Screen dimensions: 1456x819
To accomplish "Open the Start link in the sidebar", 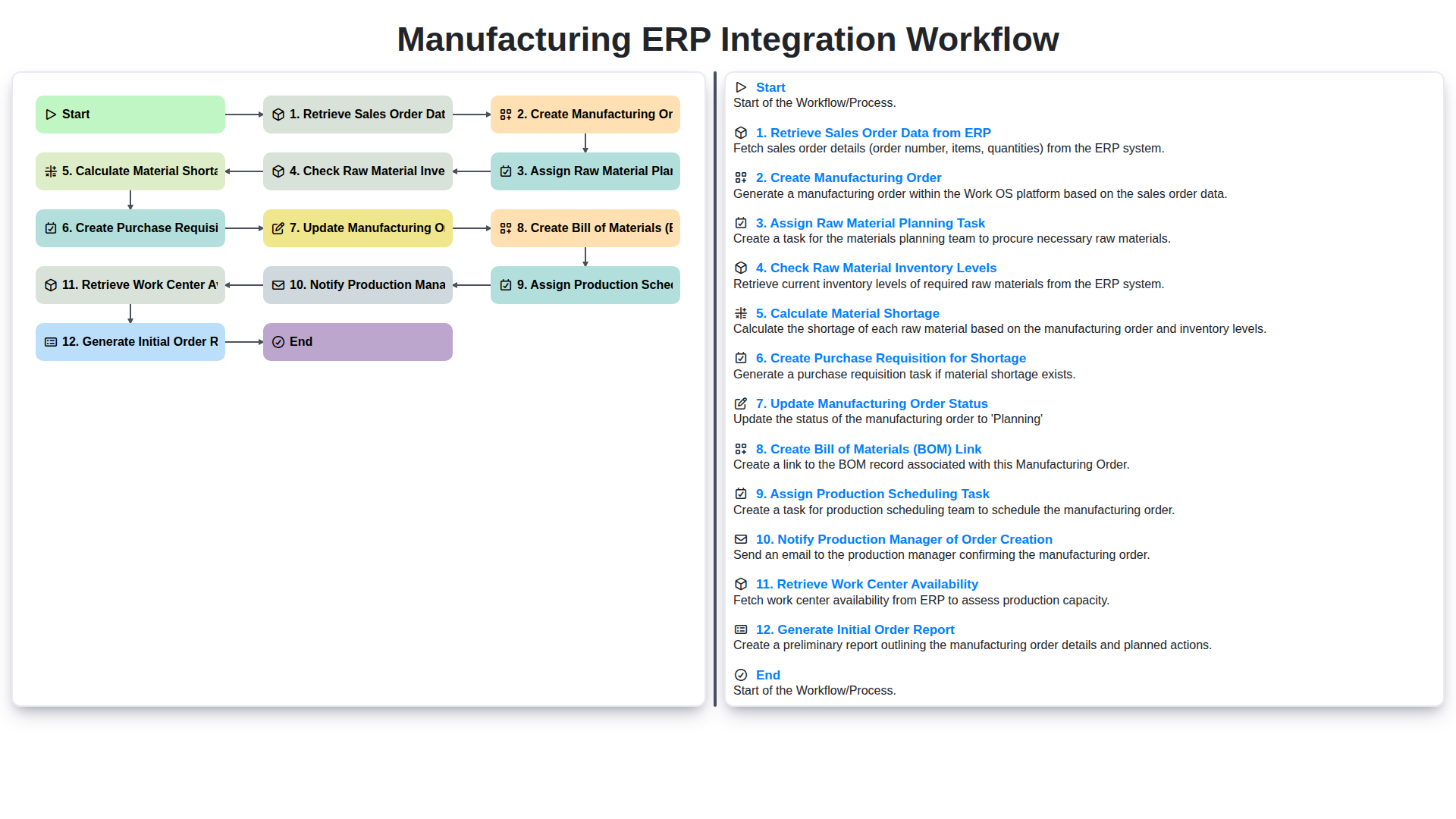I will click(770, 87).
